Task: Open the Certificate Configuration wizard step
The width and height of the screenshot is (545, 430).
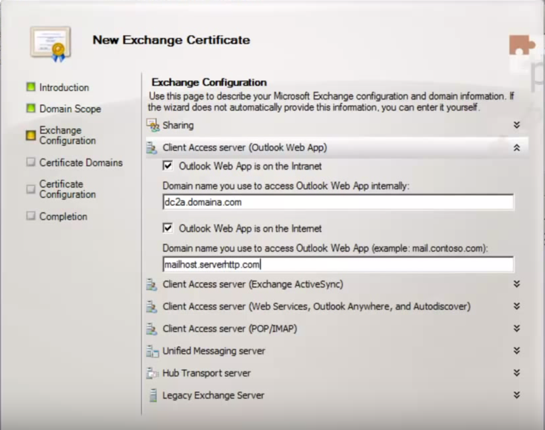Action: (67, 189)
